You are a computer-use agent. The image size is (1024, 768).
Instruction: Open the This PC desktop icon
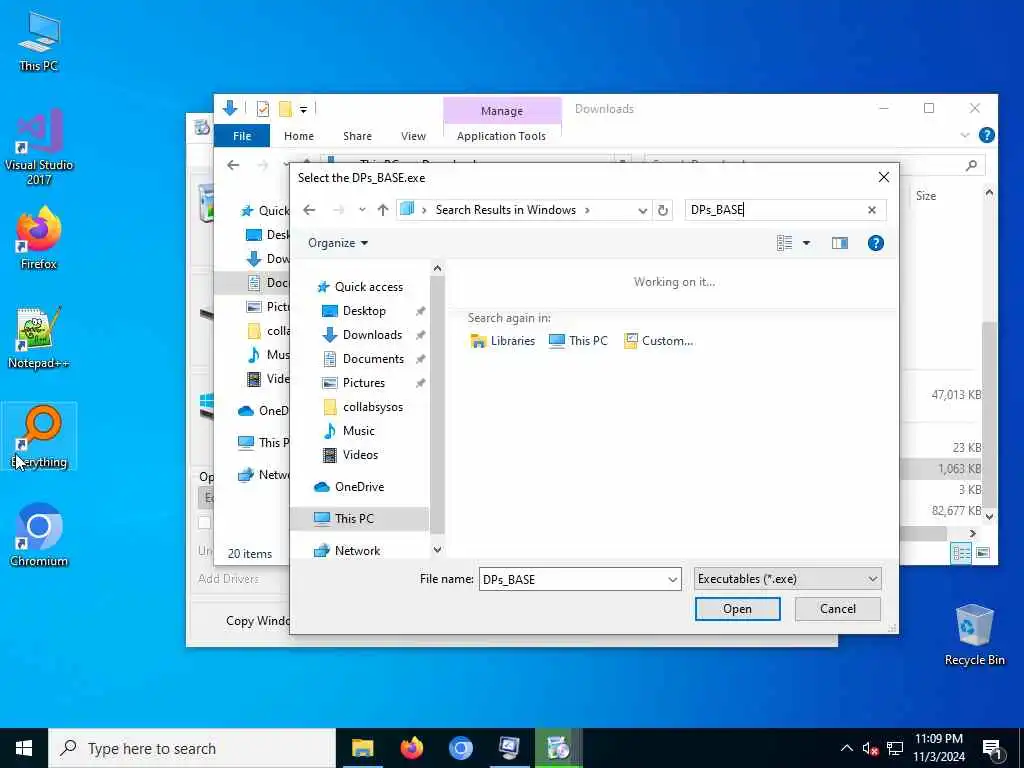39,40
